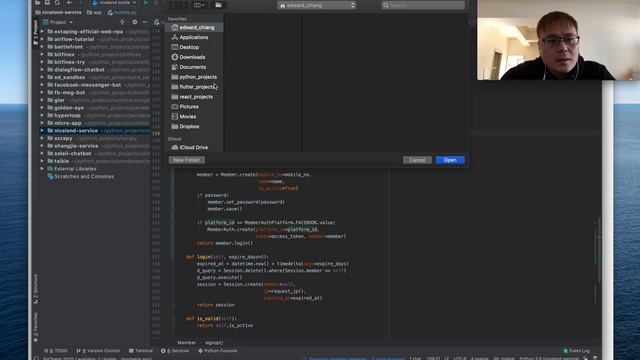Open flutter_projects folder in the sidebar
This screenshot has height=360, width=640.
197,87
